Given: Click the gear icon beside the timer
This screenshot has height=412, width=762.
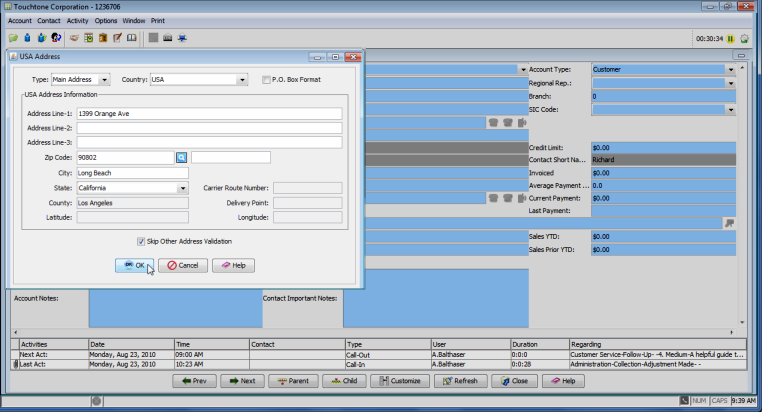Looking at the screenshot, I should pos(745,38).
